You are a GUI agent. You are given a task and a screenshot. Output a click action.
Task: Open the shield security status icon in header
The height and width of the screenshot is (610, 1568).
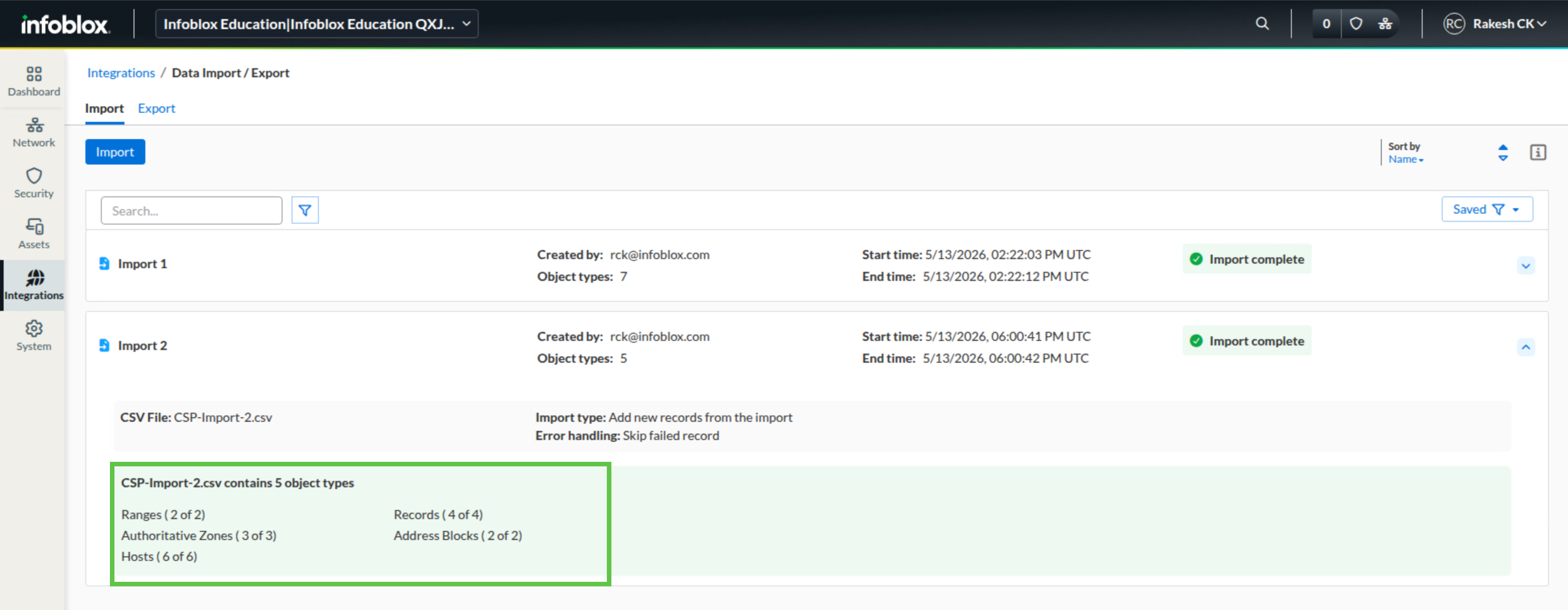[x=1355, y=24]
